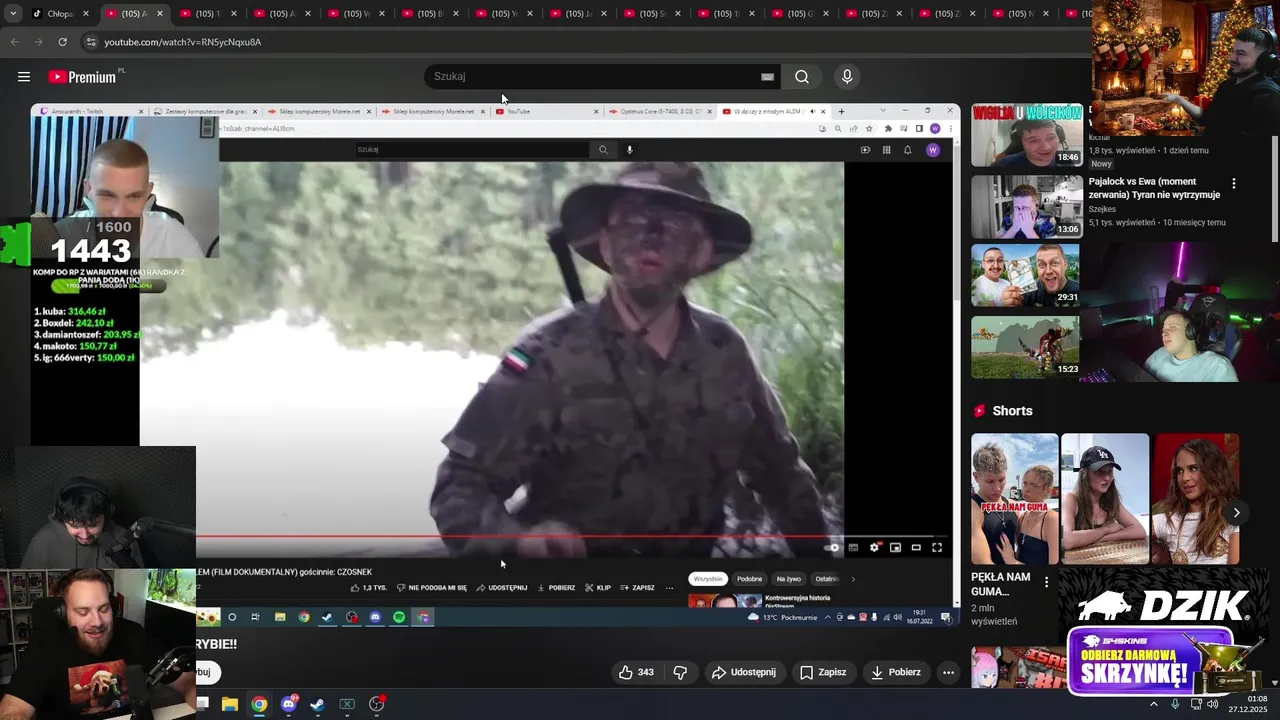View site information icon in address bar
1280x720 pixels.
coord(91,42)
